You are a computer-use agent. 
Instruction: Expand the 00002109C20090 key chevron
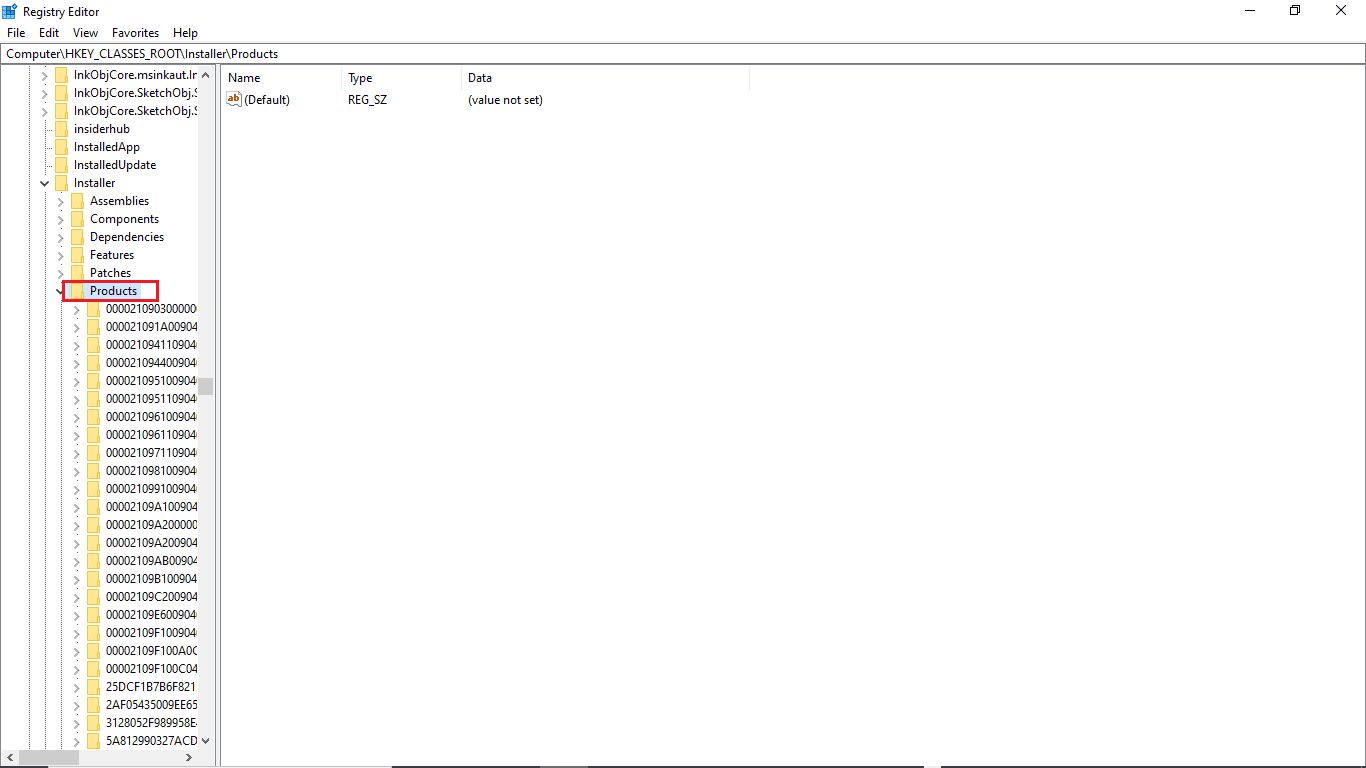(76, 597)
